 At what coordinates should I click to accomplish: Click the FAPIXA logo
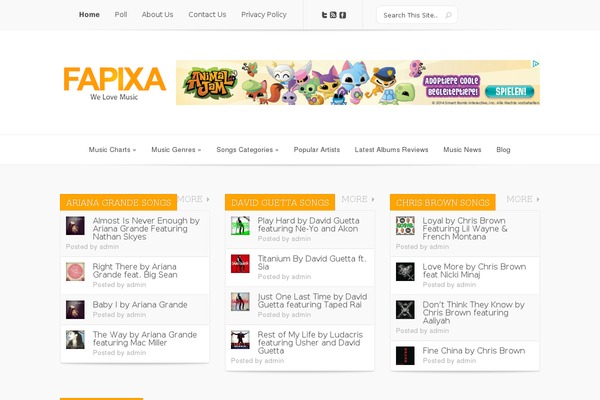[114, 79]
